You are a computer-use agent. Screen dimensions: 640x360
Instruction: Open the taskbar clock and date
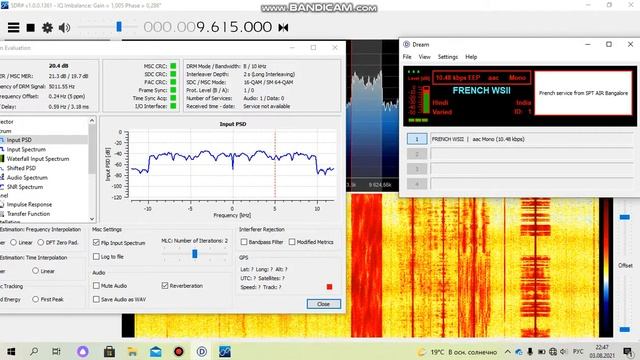click(x=602, y=352)
